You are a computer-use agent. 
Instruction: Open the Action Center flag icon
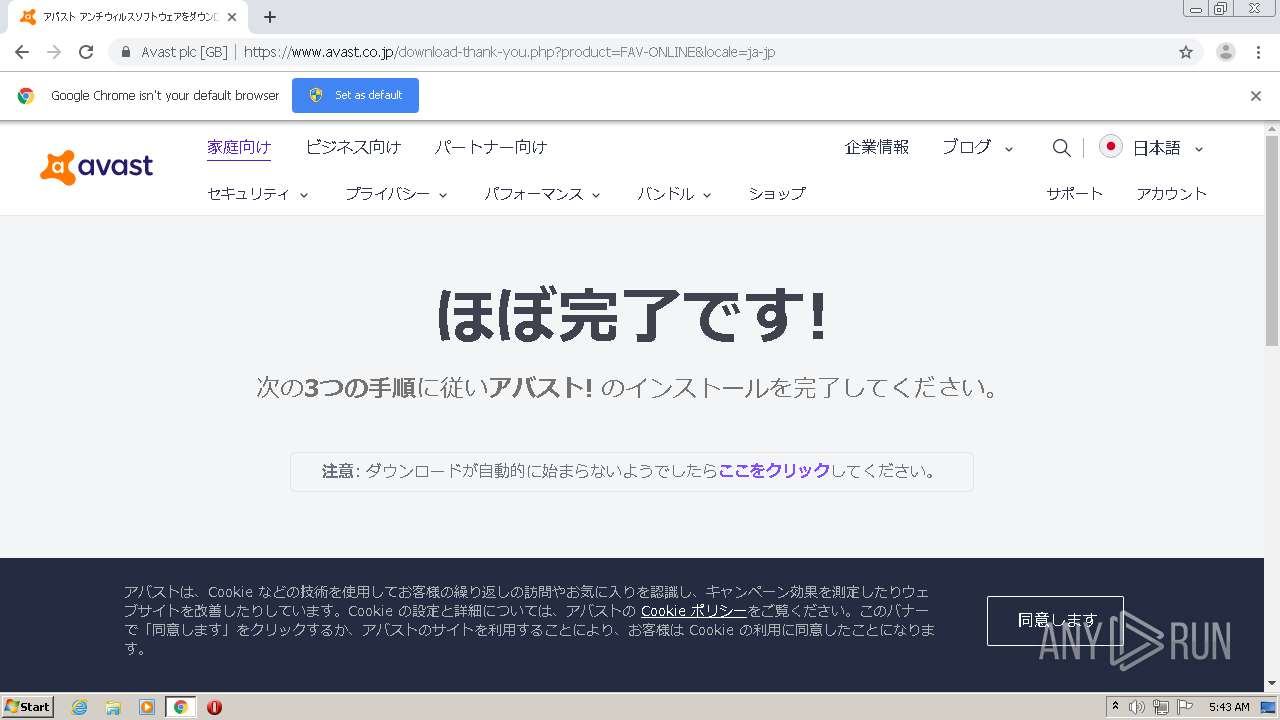(x=1185, y=707)
